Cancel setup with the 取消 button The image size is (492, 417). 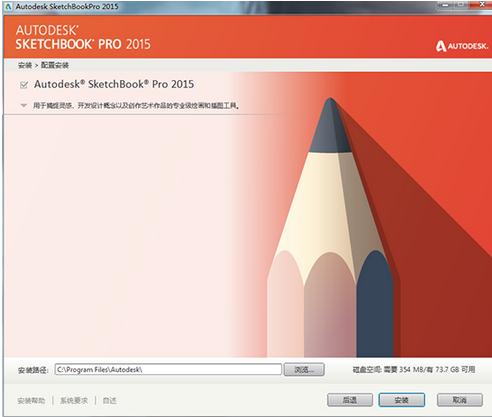460,400
